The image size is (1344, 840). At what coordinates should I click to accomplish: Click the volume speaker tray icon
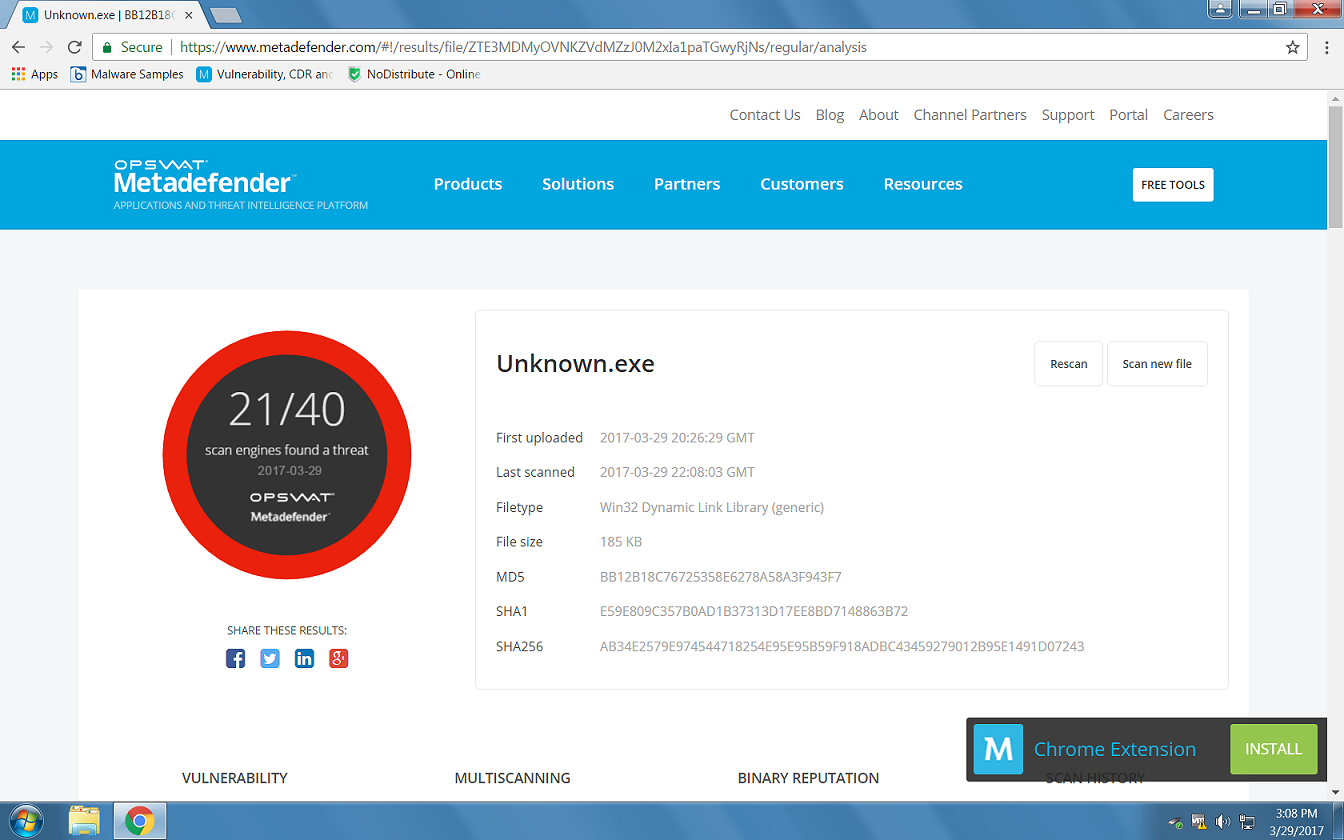click(1222, 822)
